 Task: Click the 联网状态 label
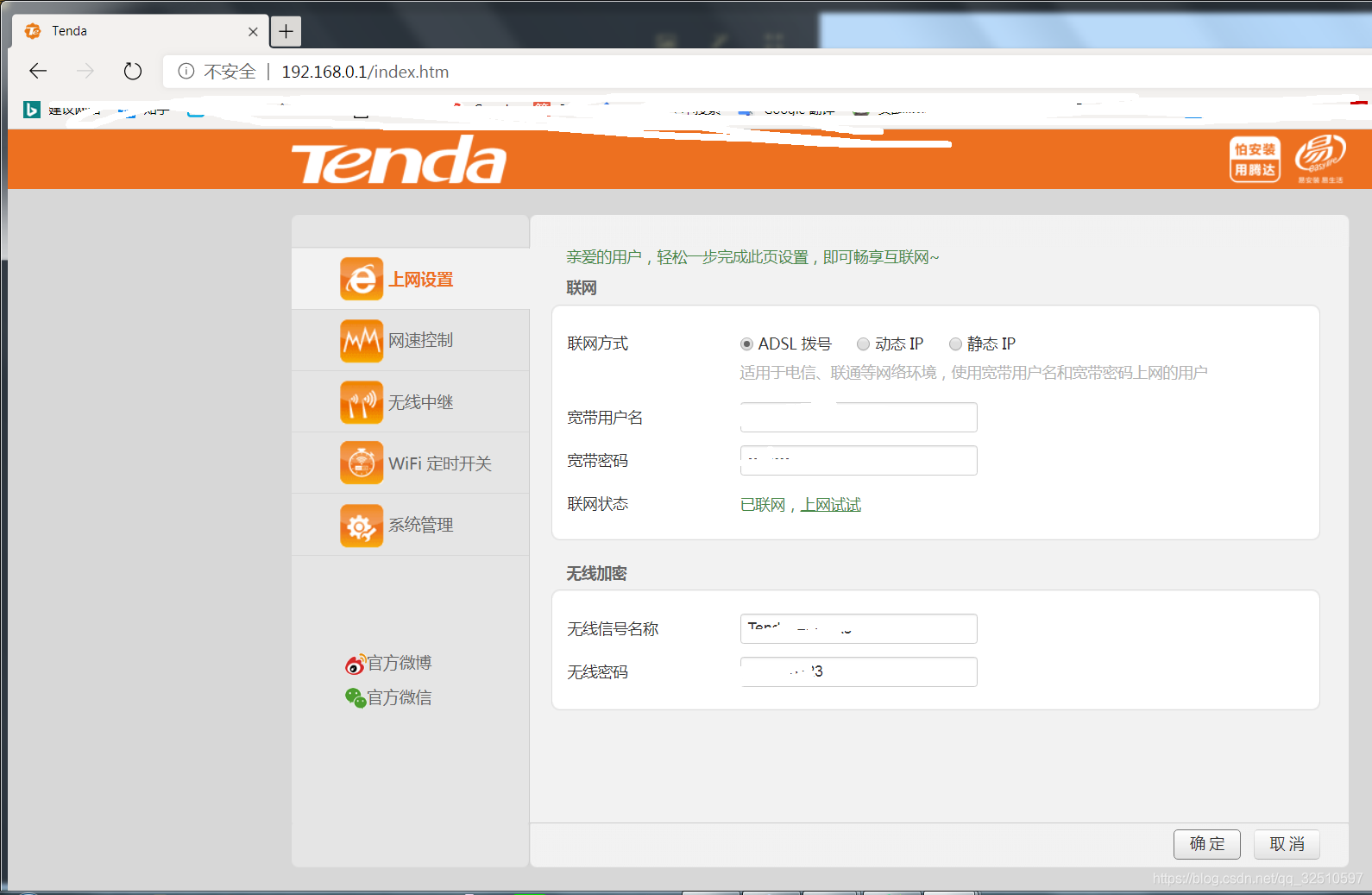(x=598, y=504)
